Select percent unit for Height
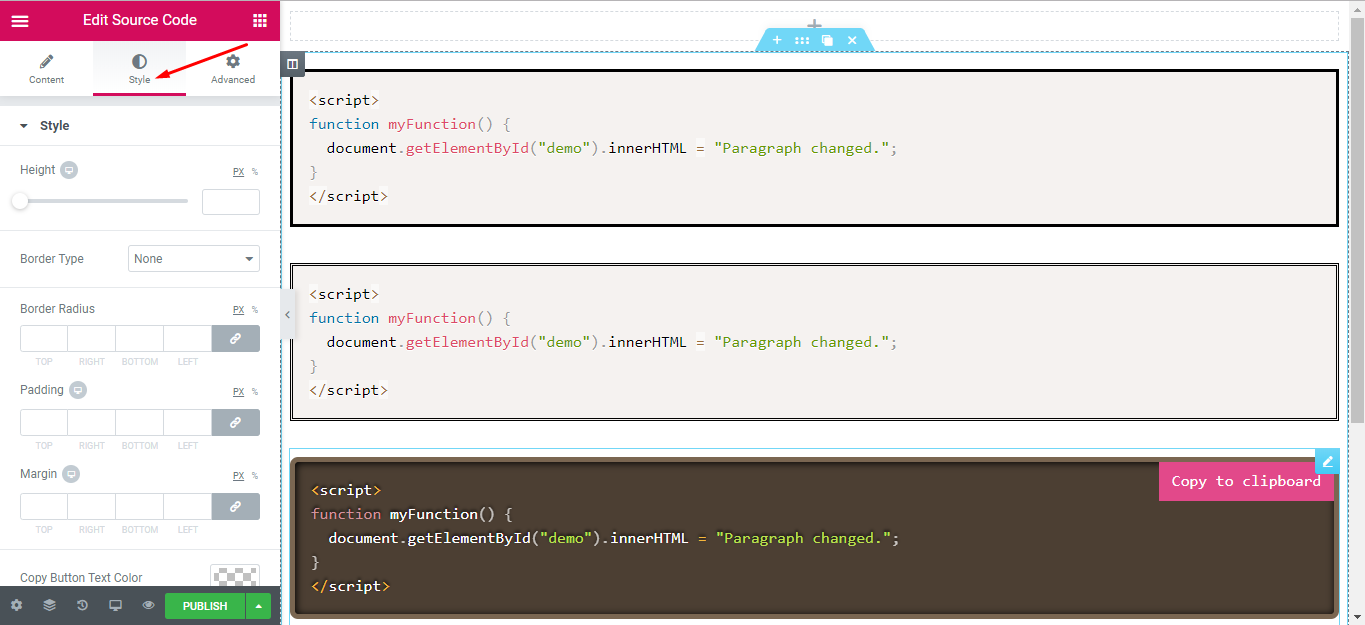 254,172
